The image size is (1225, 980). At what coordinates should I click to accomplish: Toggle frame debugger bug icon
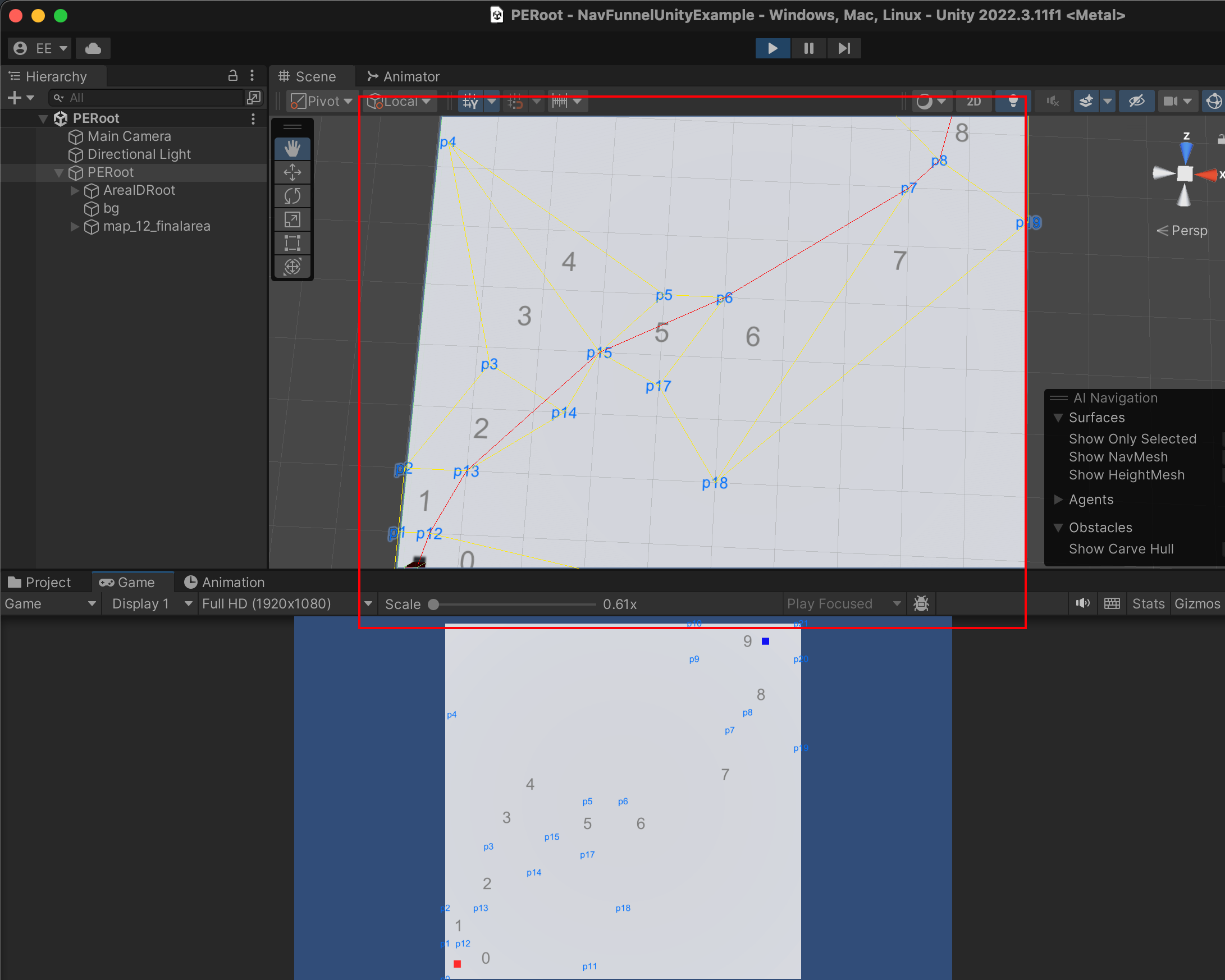[x=921, y=604]
